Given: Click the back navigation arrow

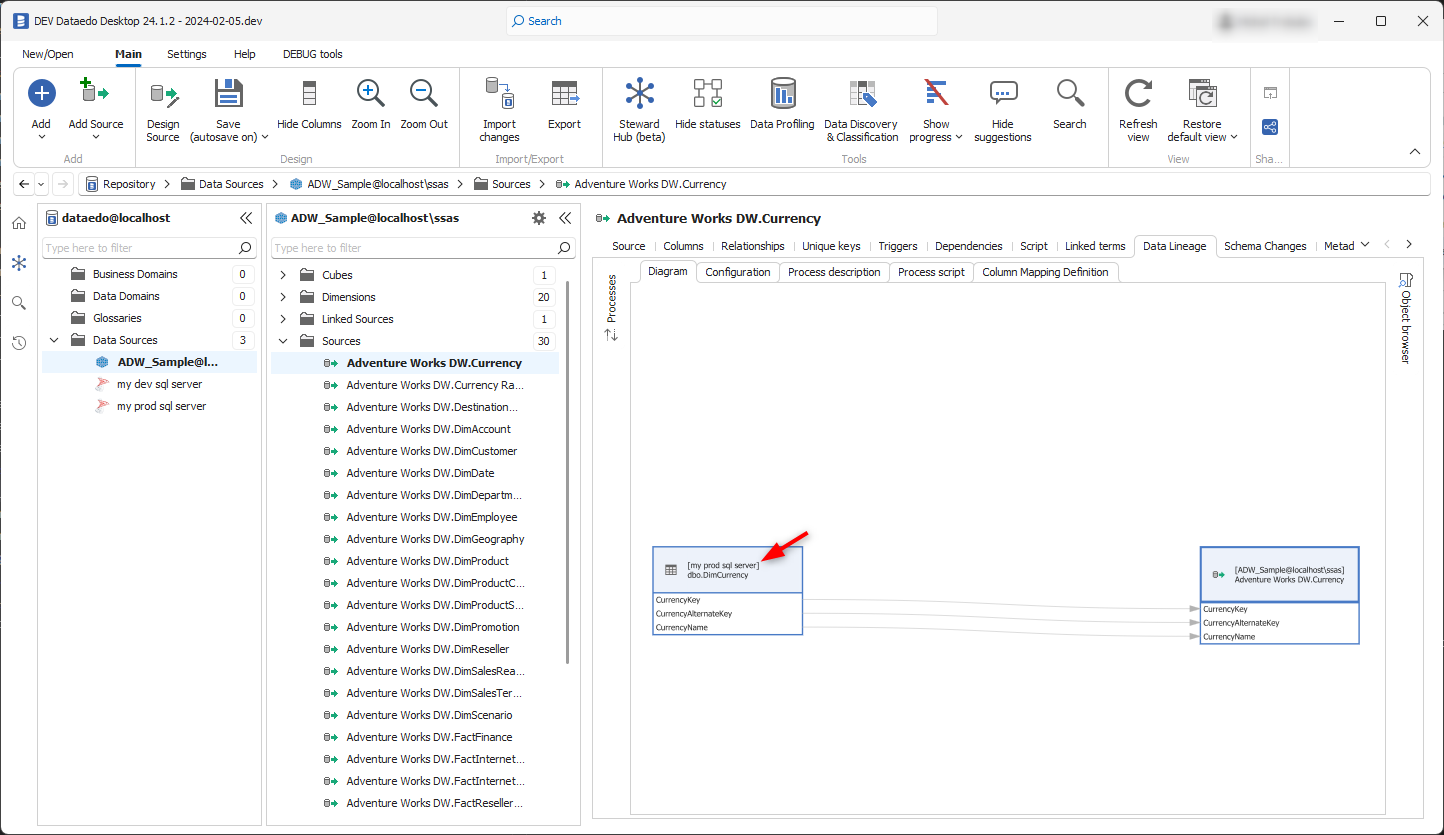Looking at the screenshot, I should [24, 184].
